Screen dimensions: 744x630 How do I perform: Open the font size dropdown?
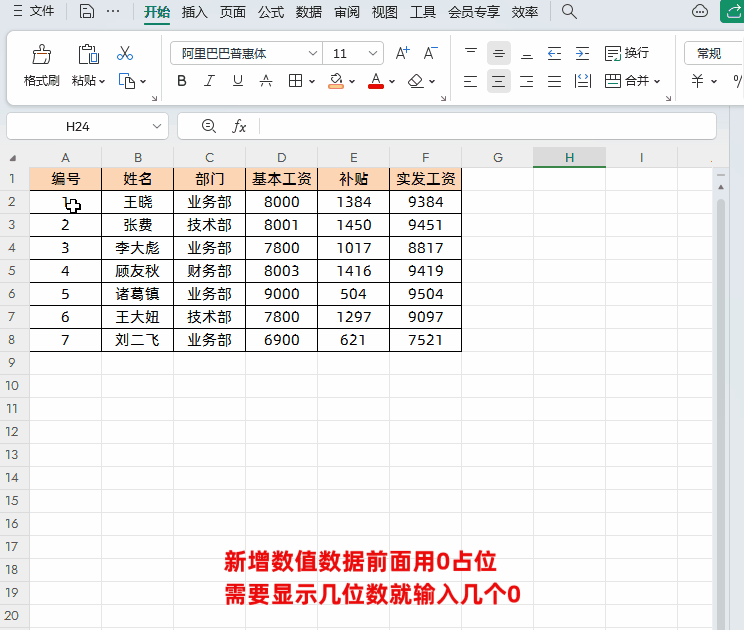[x=373, y=53]
